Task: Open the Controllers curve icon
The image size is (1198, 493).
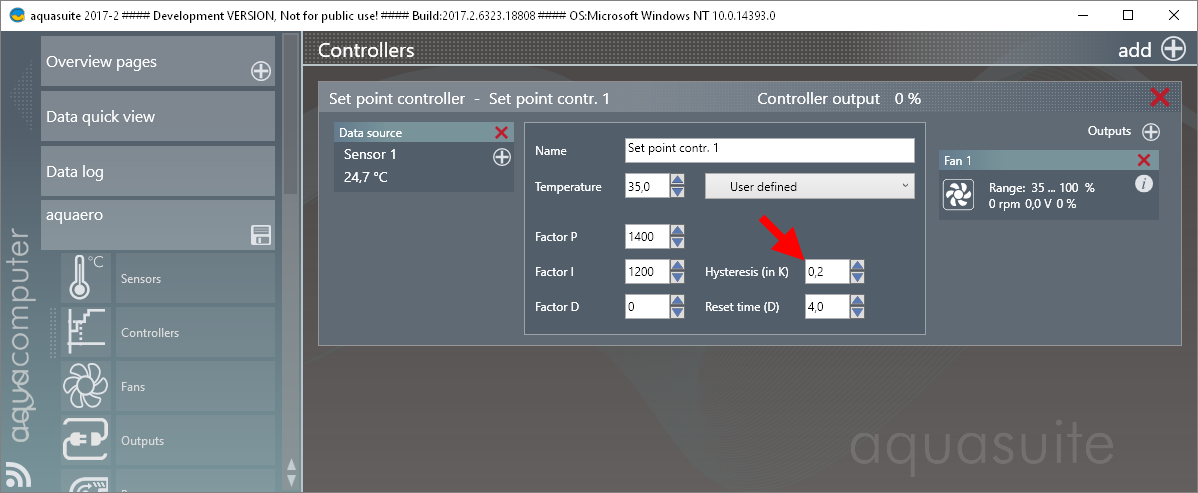Action: point(86,332)
